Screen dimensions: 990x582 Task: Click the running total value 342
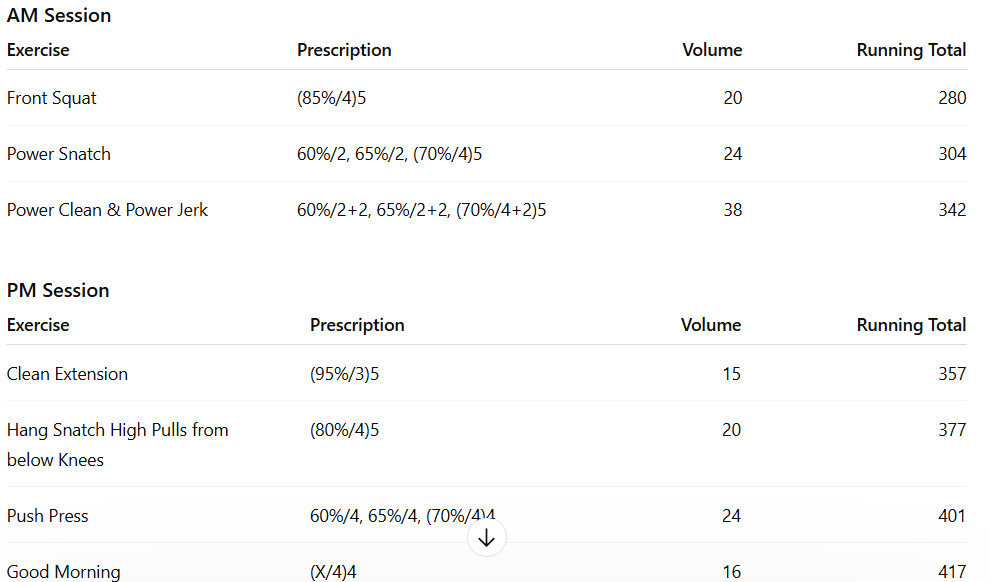point(952,210)
